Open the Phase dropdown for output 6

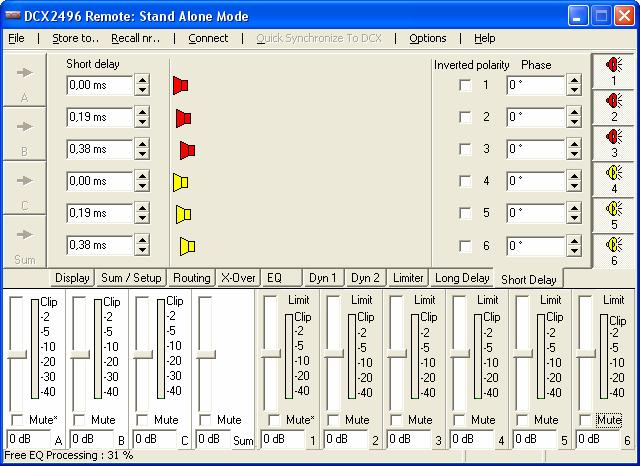574,246
